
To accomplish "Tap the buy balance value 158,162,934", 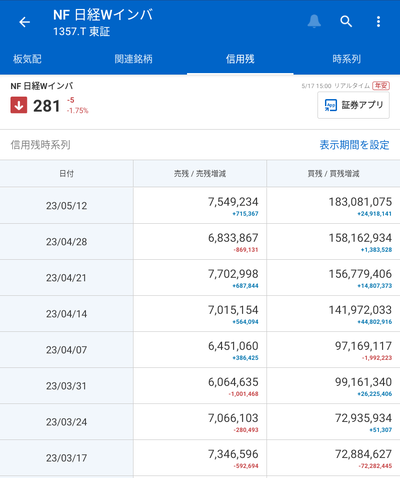I will [360, 238].
